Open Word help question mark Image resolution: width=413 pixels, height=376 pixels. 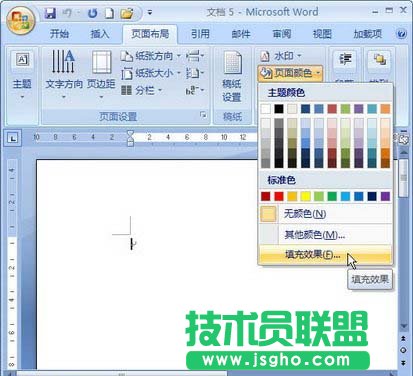401,34
